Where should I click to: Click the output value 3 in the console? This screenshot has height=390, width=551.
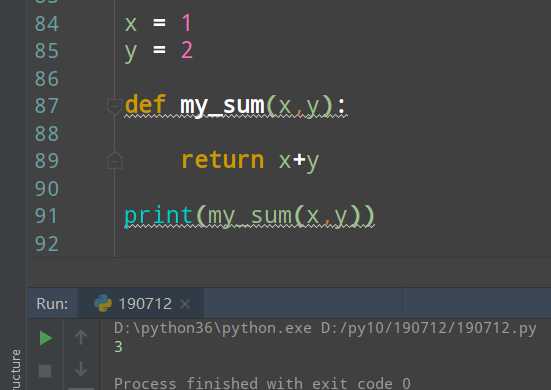(118, 347)
